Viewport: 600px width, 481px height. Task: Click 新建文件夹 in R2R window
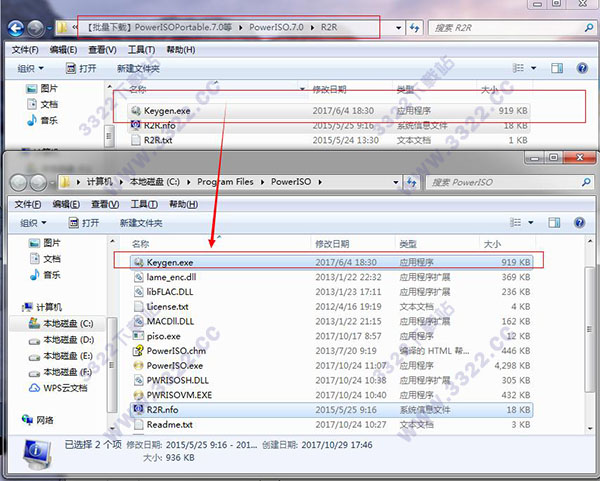[138, 68]
